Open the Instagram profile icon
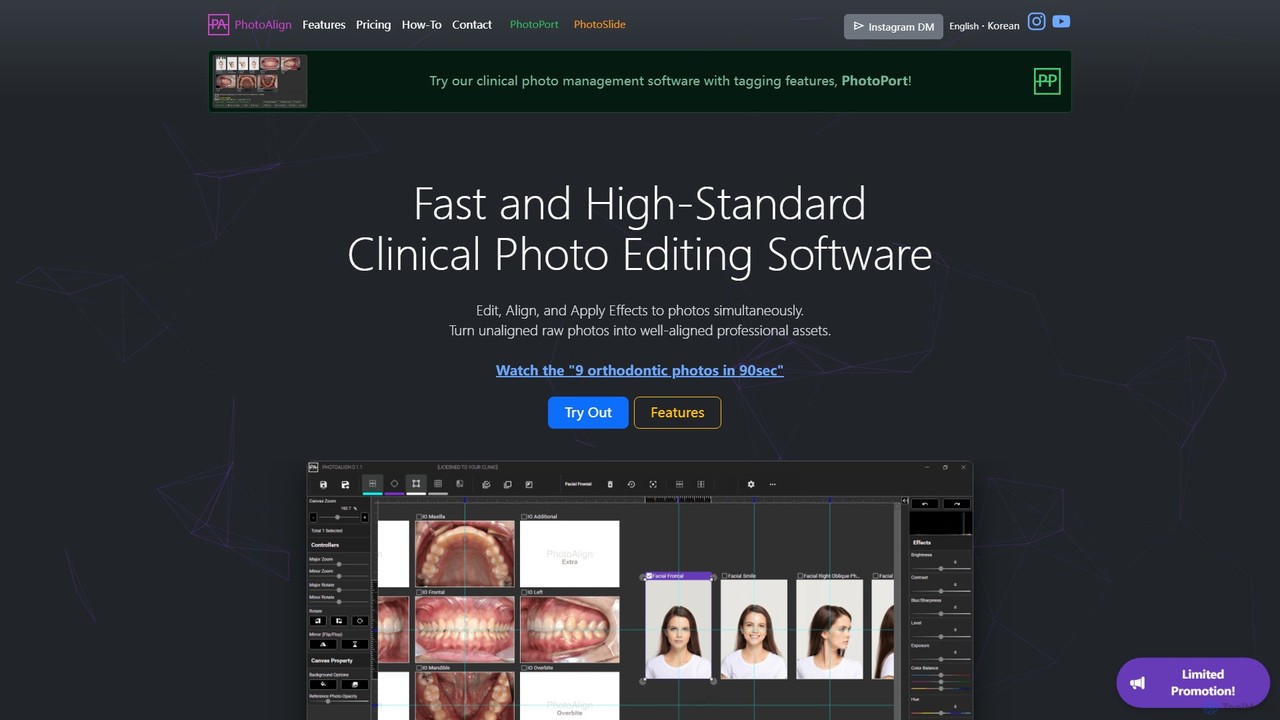 tap(1037, 21)
